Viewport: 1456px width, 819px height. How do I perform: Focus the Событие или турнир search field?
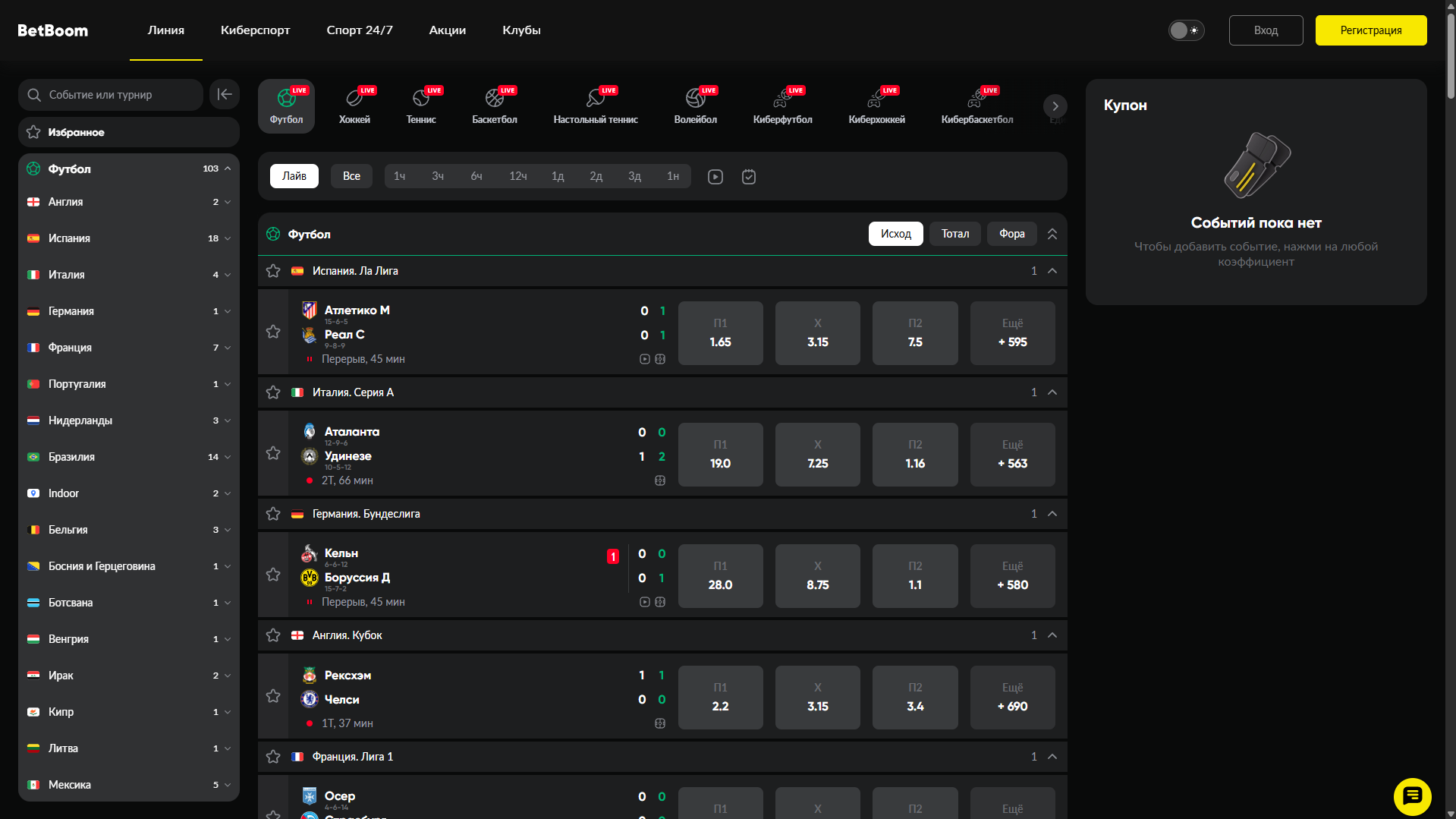click(111, 95)
